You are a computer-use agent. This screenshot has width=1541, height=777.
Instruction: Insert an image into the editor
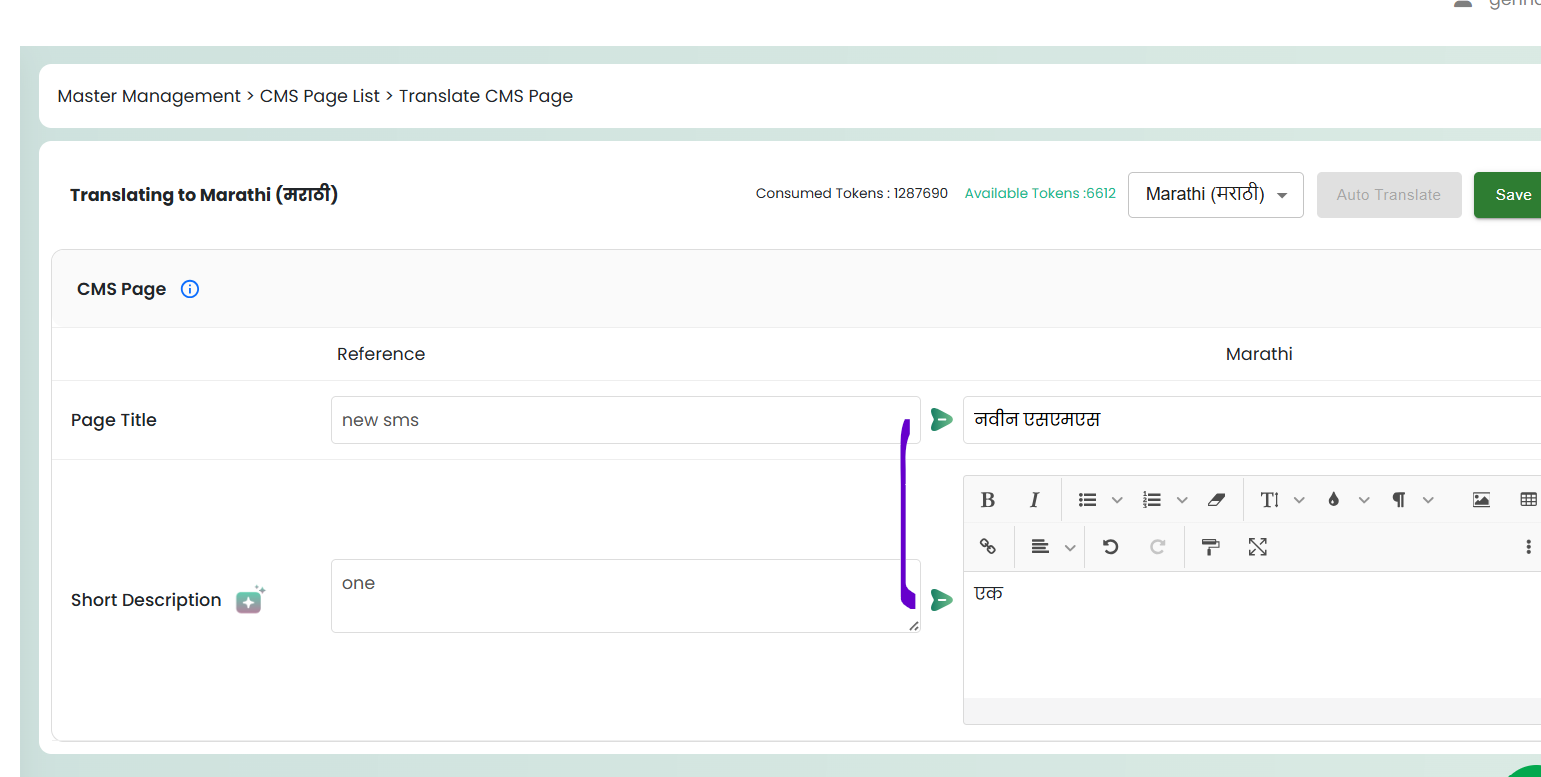click(1481, 500)
